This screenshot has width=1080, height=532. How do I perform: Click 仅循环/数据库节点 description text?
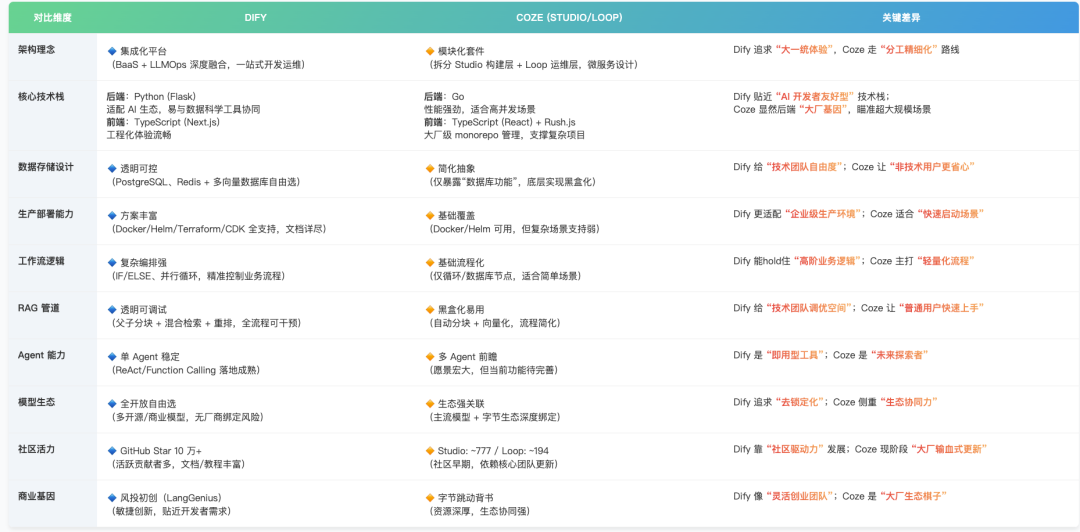pos(503,276)
